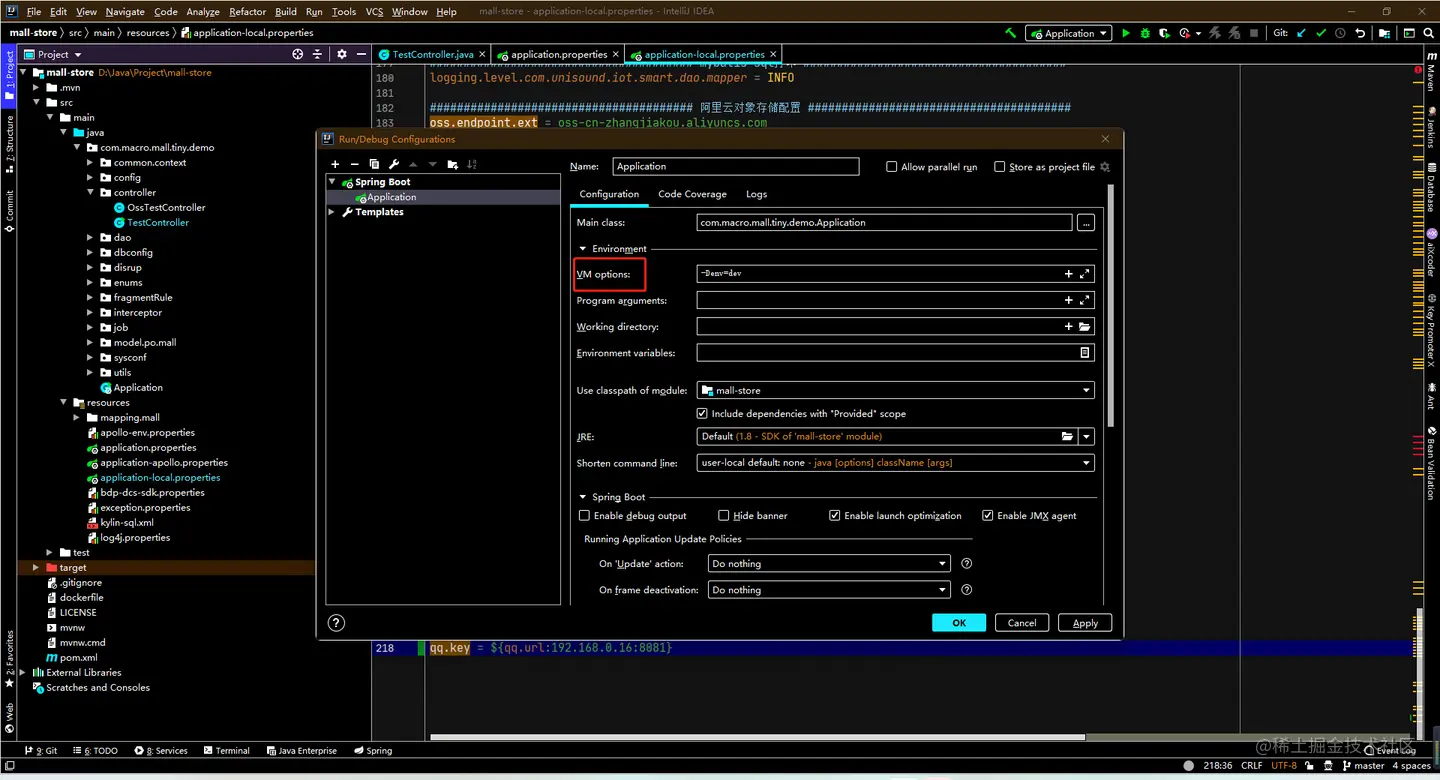Enable Allow parallel run
Image resolution: width=1440 pixels, height=780 pixels.
[891, 167]
